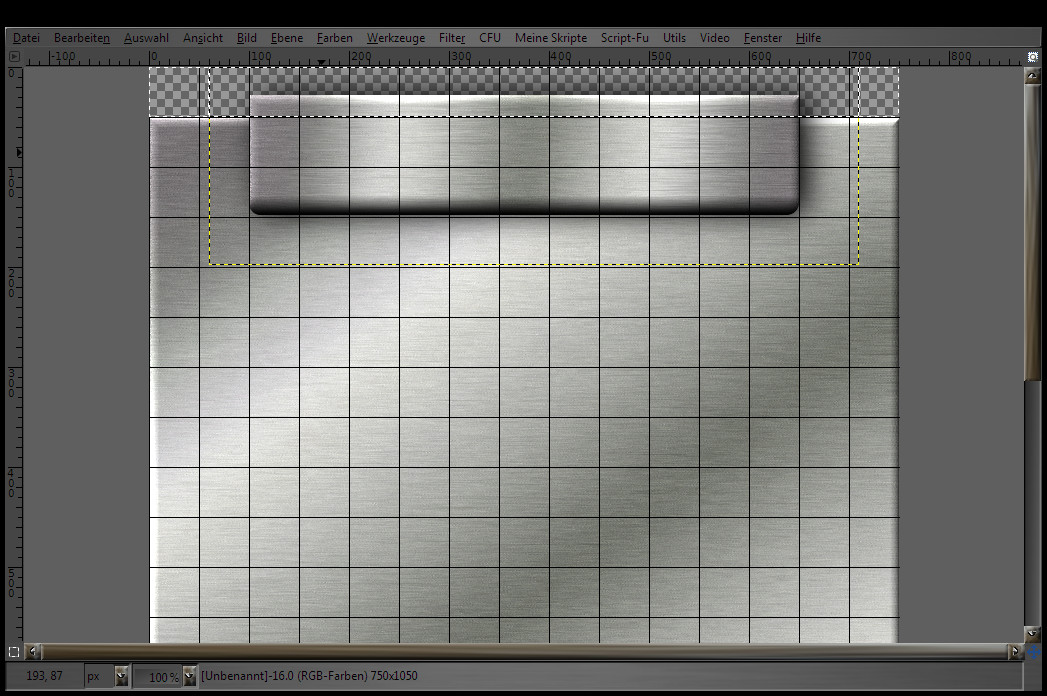Toggle the Quick Mask button
This screenshot has height=696, width=1047.
[14, 652]
